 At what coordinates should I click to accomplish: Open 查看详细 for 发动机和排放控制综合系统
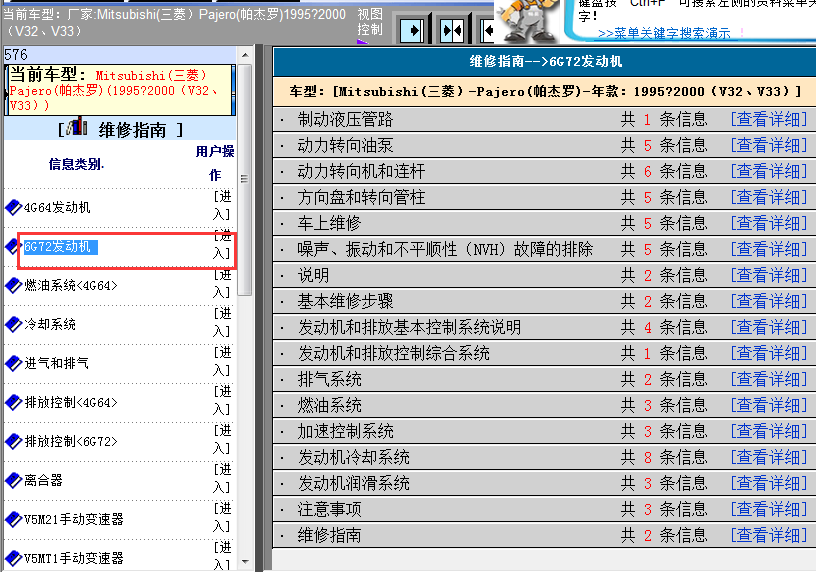(769, 353)
